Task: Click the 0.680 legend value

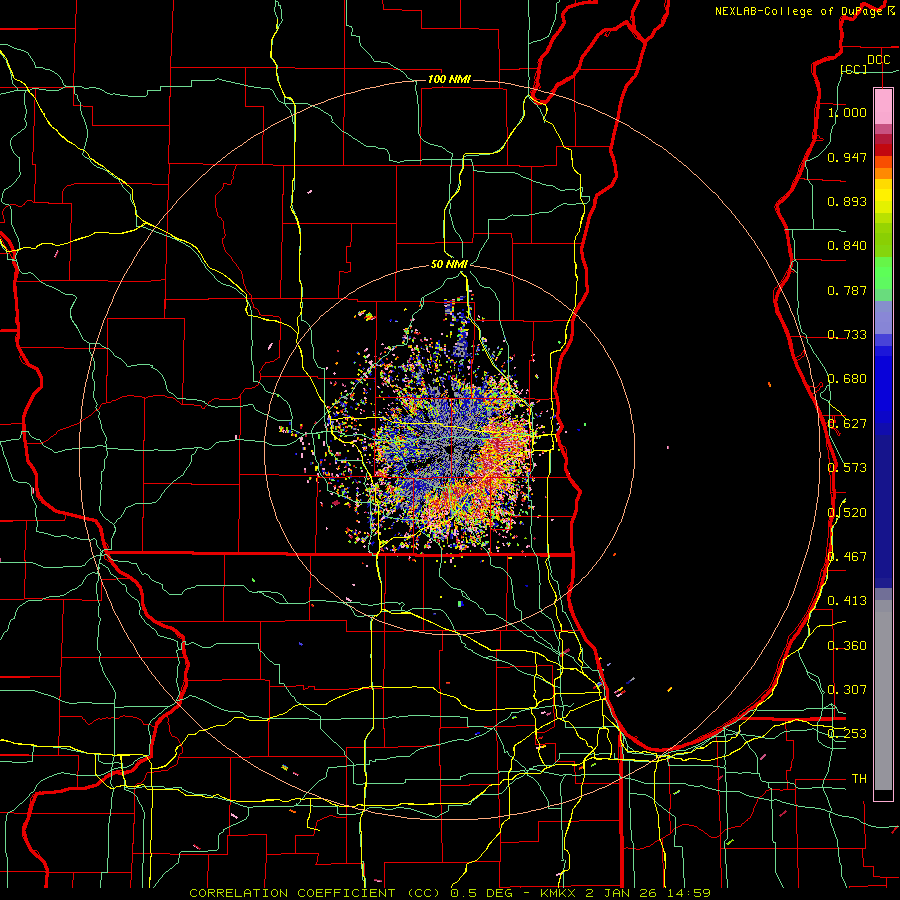Action: (847, 378)
